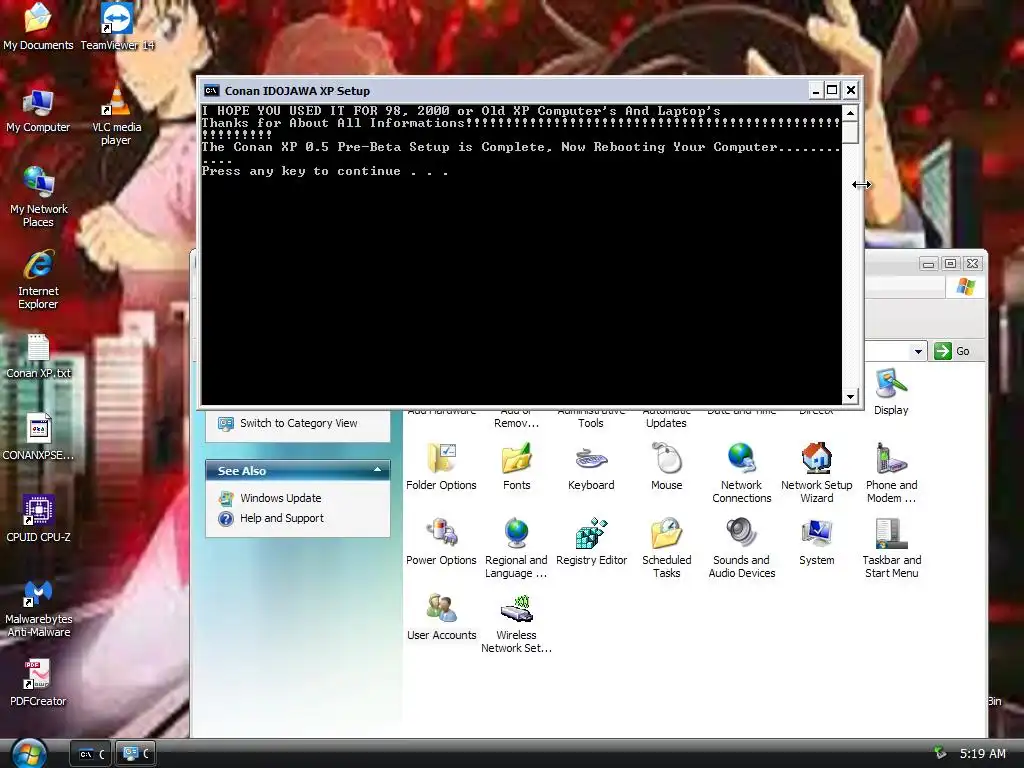Open console window system menu icon
The width and height of the screenshot is (1024, 768).
coord(211,90)
